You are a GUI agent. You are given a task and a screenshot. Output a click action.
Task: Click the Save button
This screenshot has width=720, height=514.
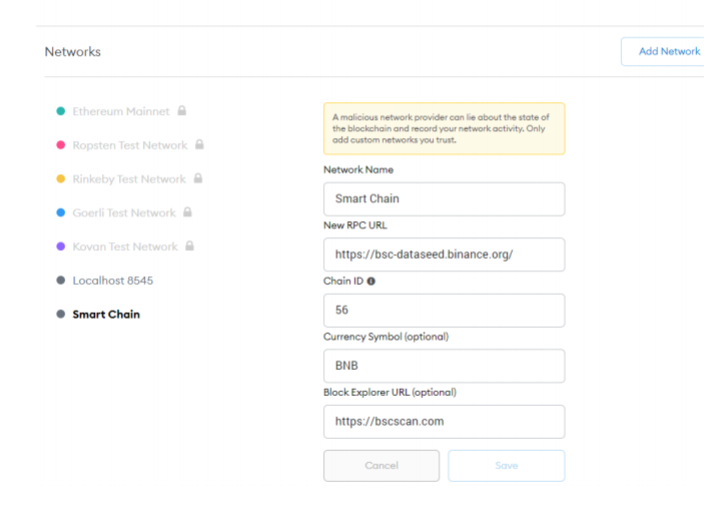[x=506, y=466]
